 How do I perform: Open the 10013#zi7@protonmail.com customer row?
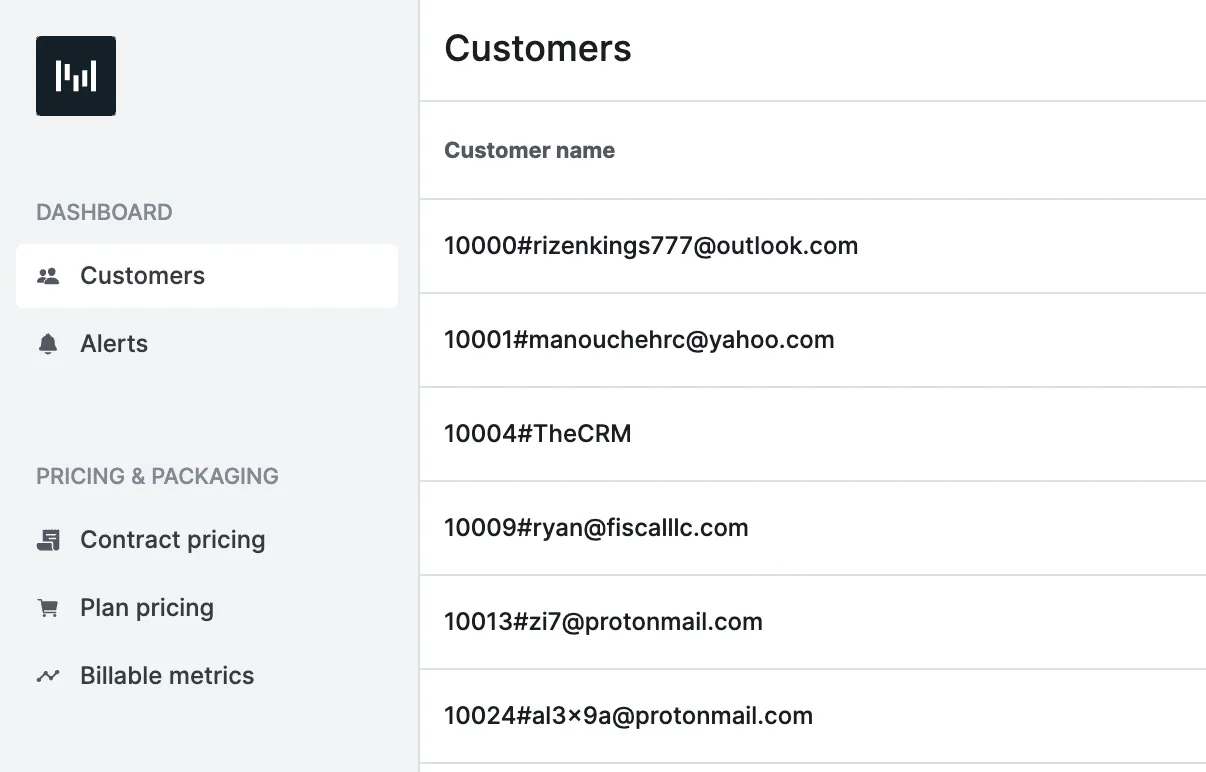(603, 622)
